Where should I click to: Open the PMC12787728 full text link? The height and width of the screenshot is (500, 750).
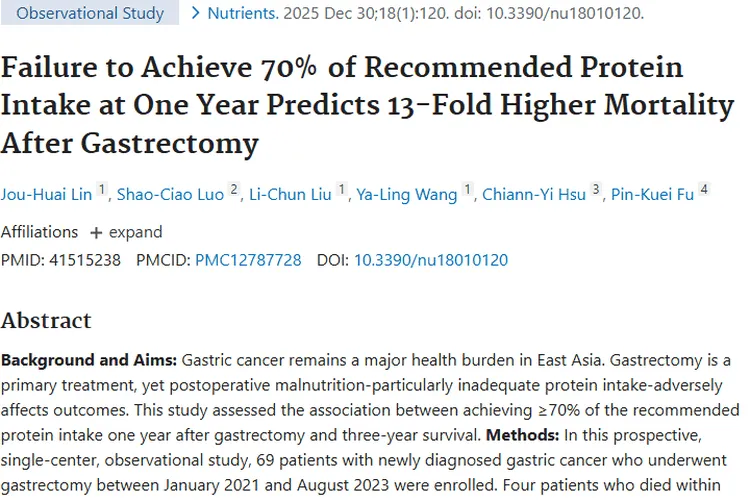click(x=248, y=260)
